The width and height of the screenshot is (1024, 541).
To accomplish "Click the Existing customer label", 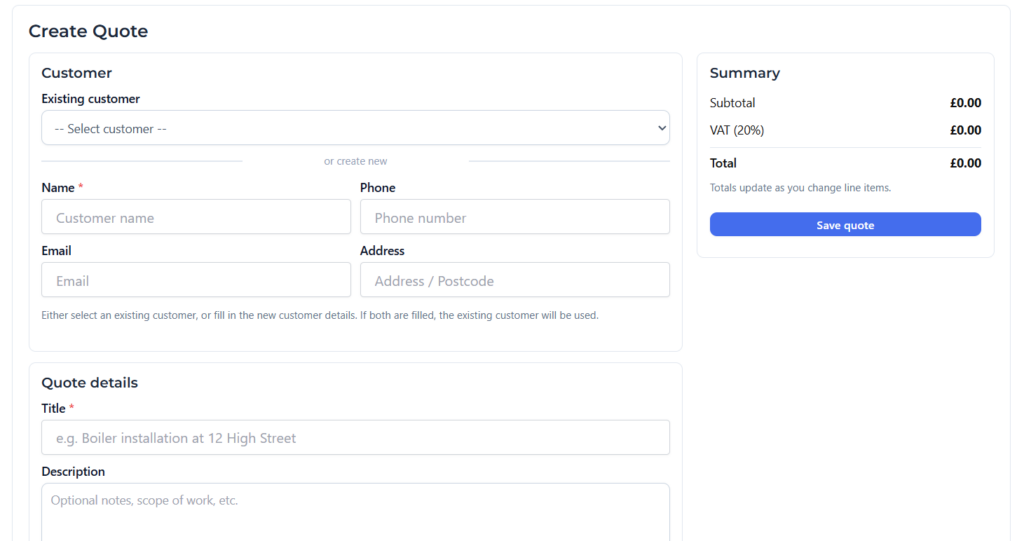I will pyautogui.click(x=90, y=99).
